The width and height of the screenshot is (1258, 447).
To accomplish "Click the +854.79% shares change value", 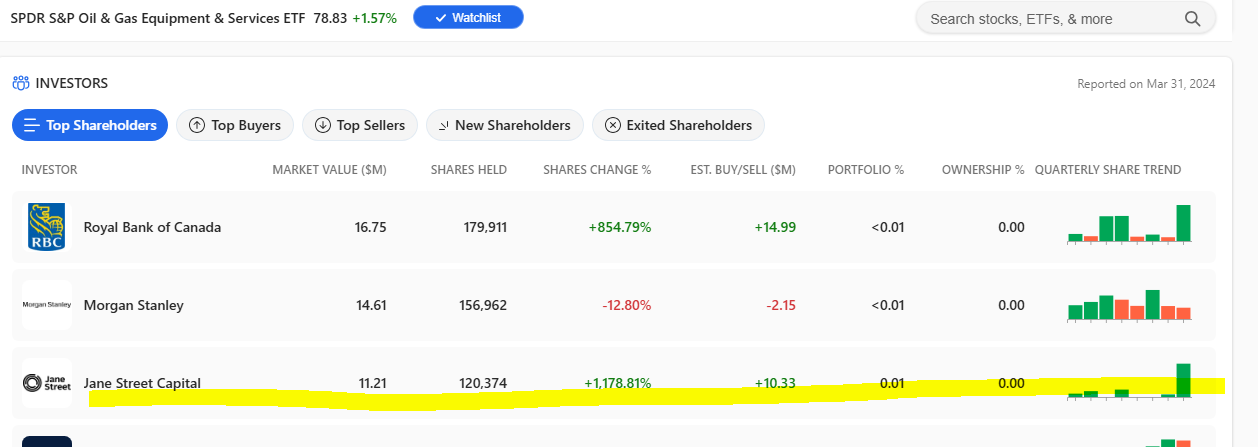I will pos(620,227).
